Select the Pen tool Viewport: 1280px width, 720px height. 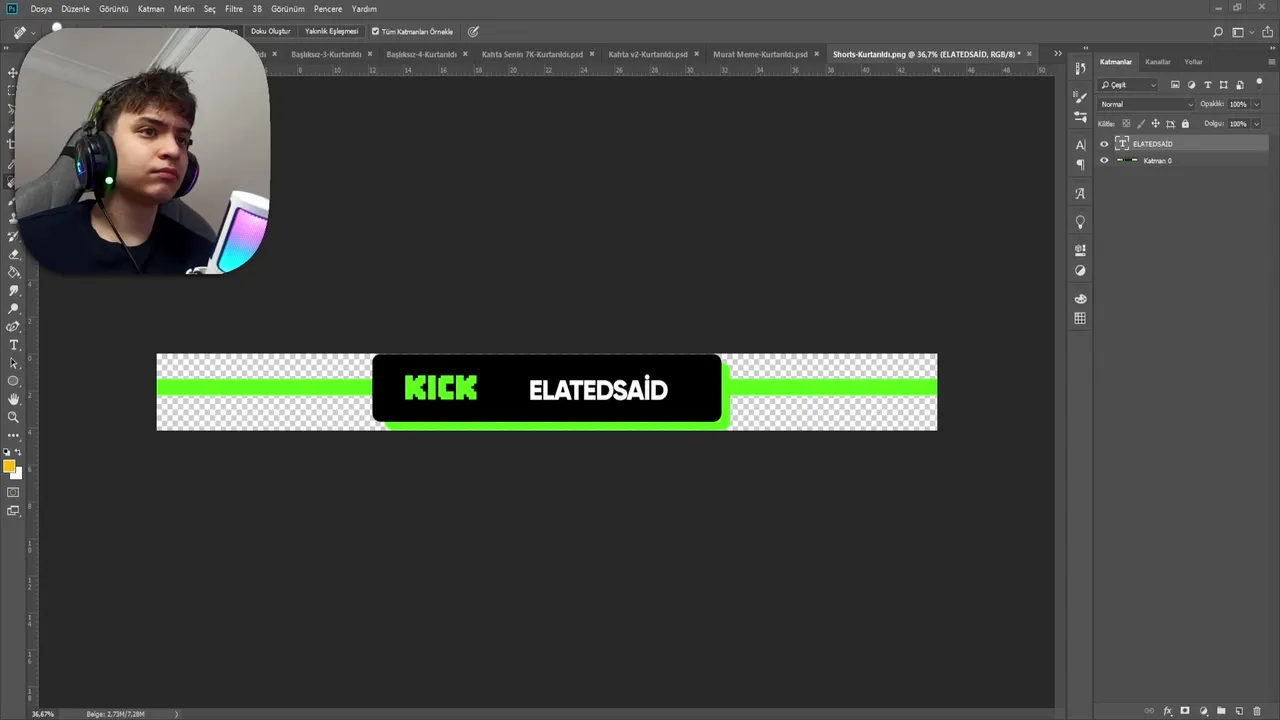(14, 326)
